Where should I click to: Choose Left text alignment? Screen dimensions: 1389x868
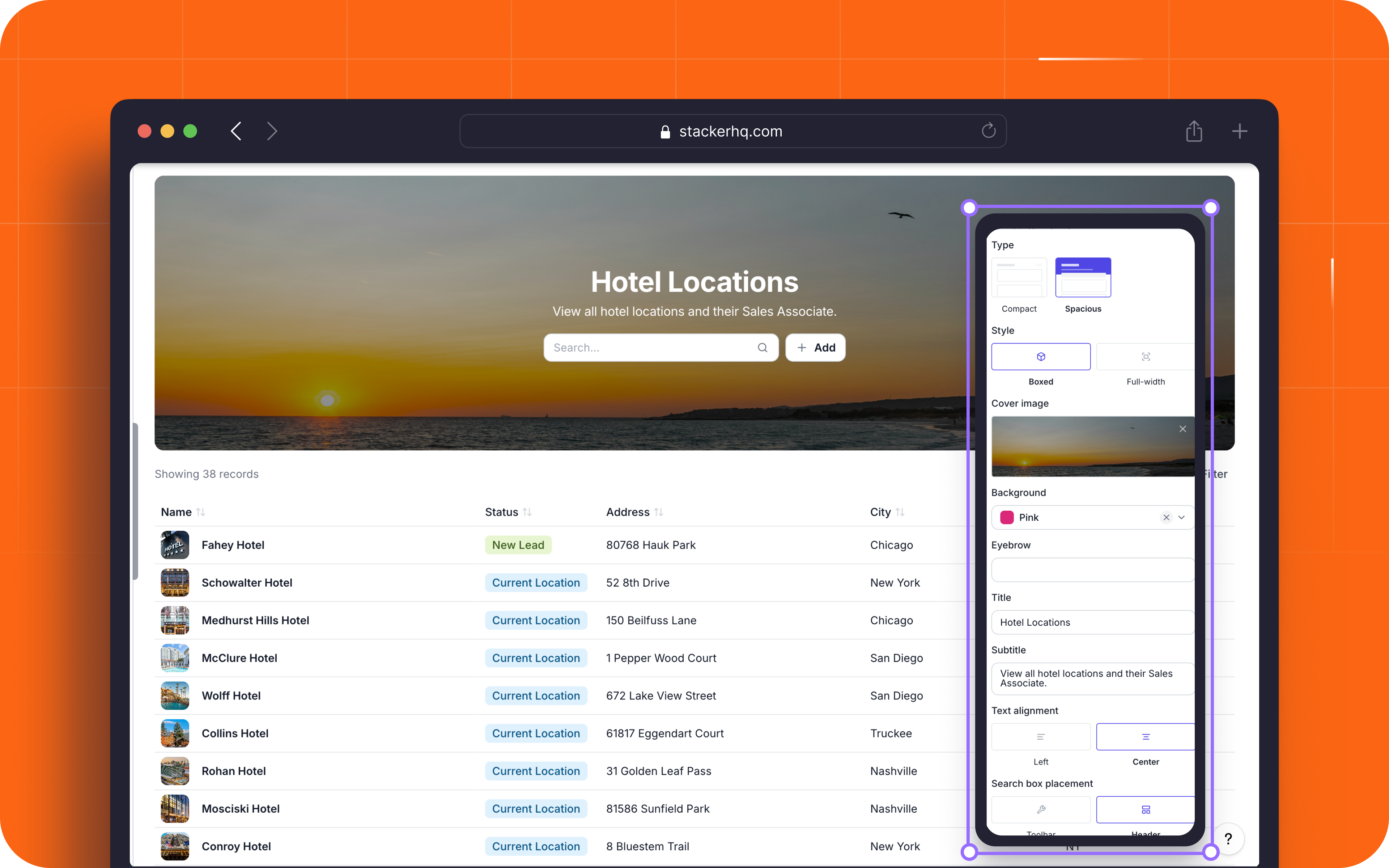pos(1041,737)
